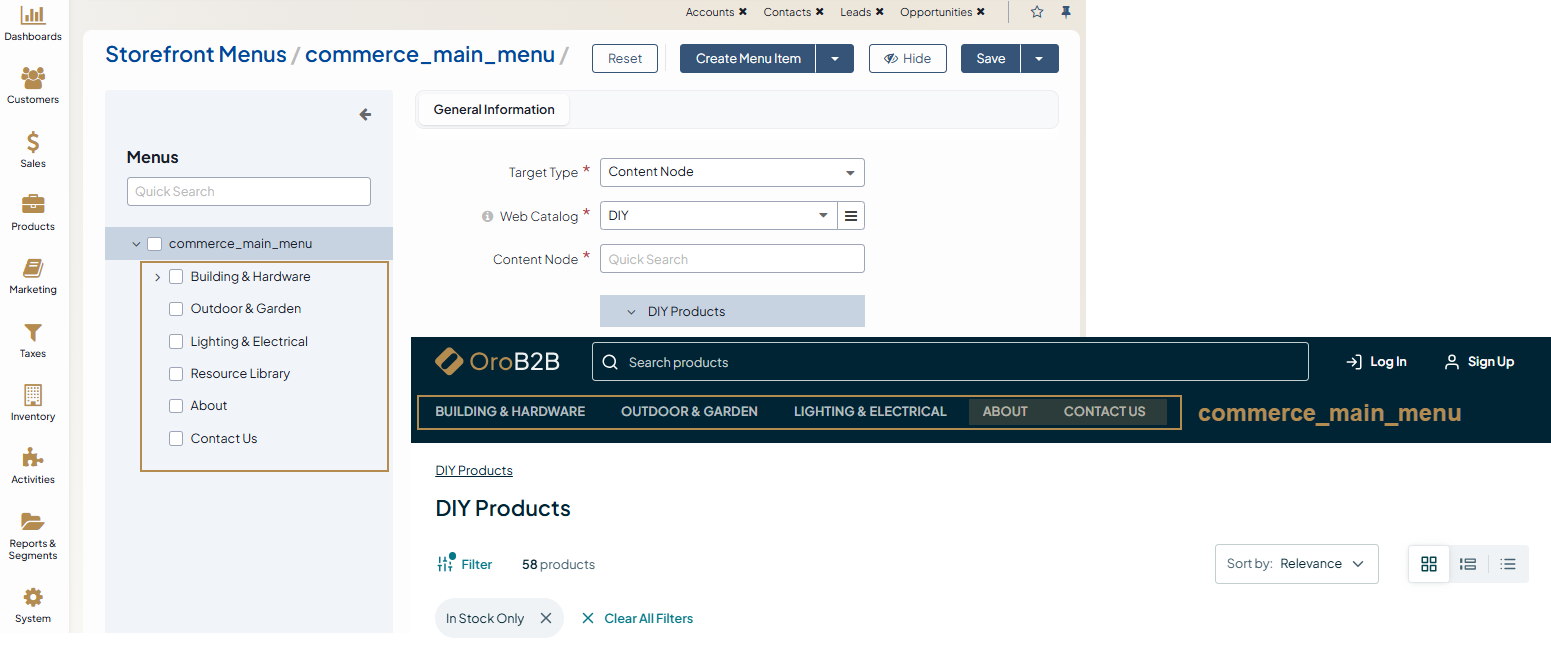The height and width of the screenshot is (654, 1551).
Task: Open Dashboards in the sidebar
Action: pos(33,23)
